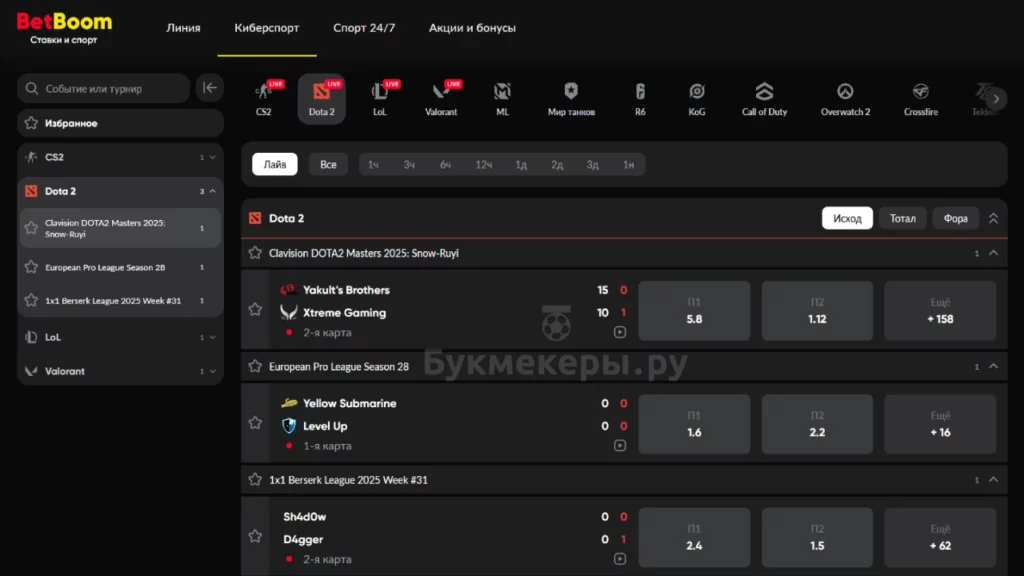Expand the LoL sidebar section
The height and width of the screenshot is (576, 1024).
(212, 338)
